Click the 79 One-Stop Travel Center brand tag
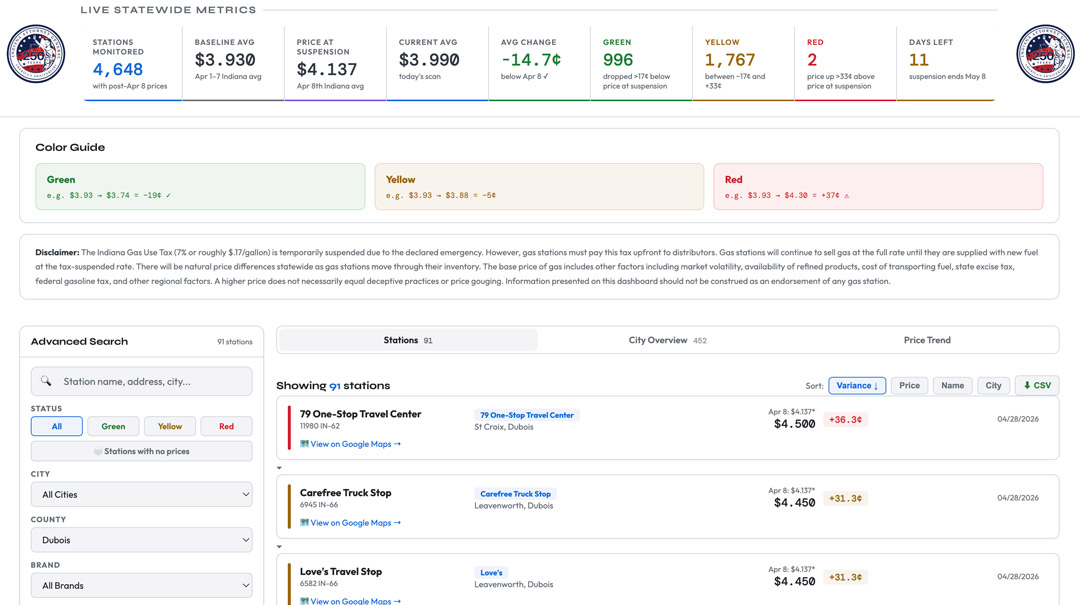The width and height of the screenshot is (1080, 605). (x=526, y=415)
